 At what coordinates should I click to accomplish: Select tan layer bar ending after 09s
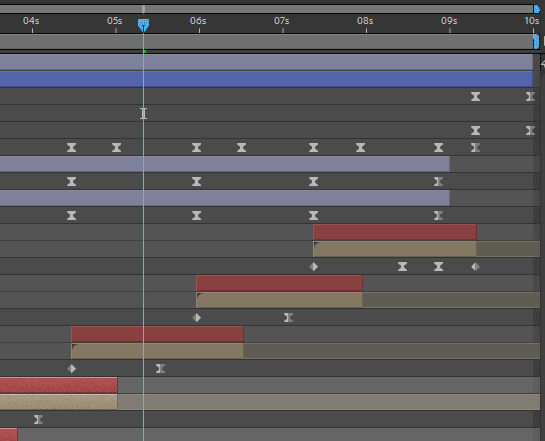click(395, 249)
